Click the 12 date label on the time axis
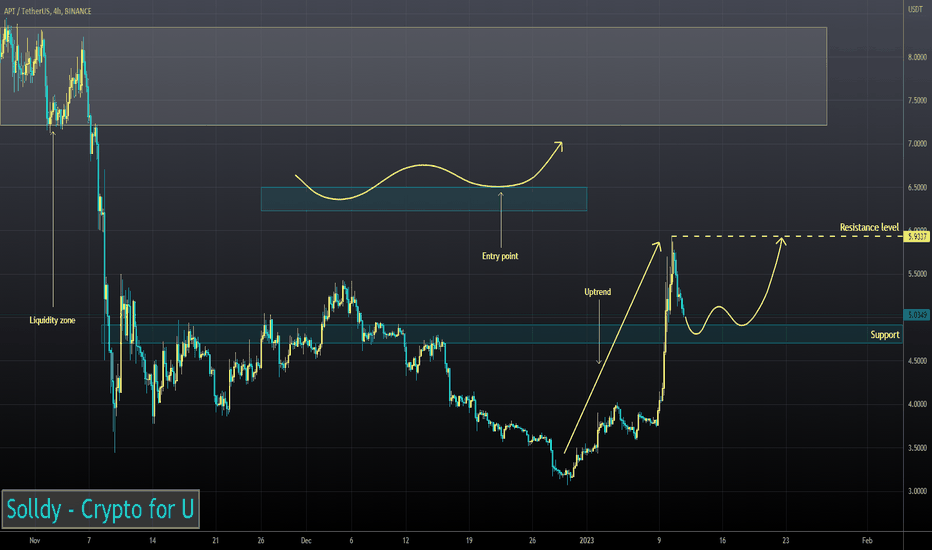 406,540
